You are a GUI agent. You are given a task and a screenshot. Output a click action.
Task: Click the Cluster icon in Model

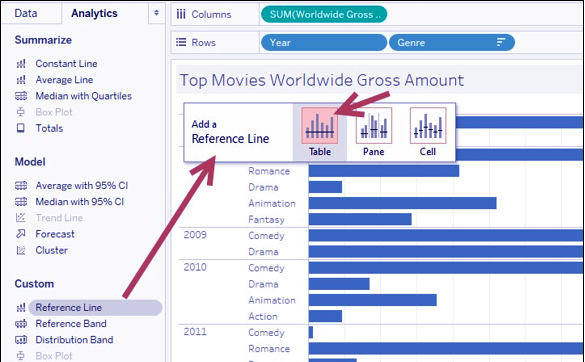pos(21,250)
